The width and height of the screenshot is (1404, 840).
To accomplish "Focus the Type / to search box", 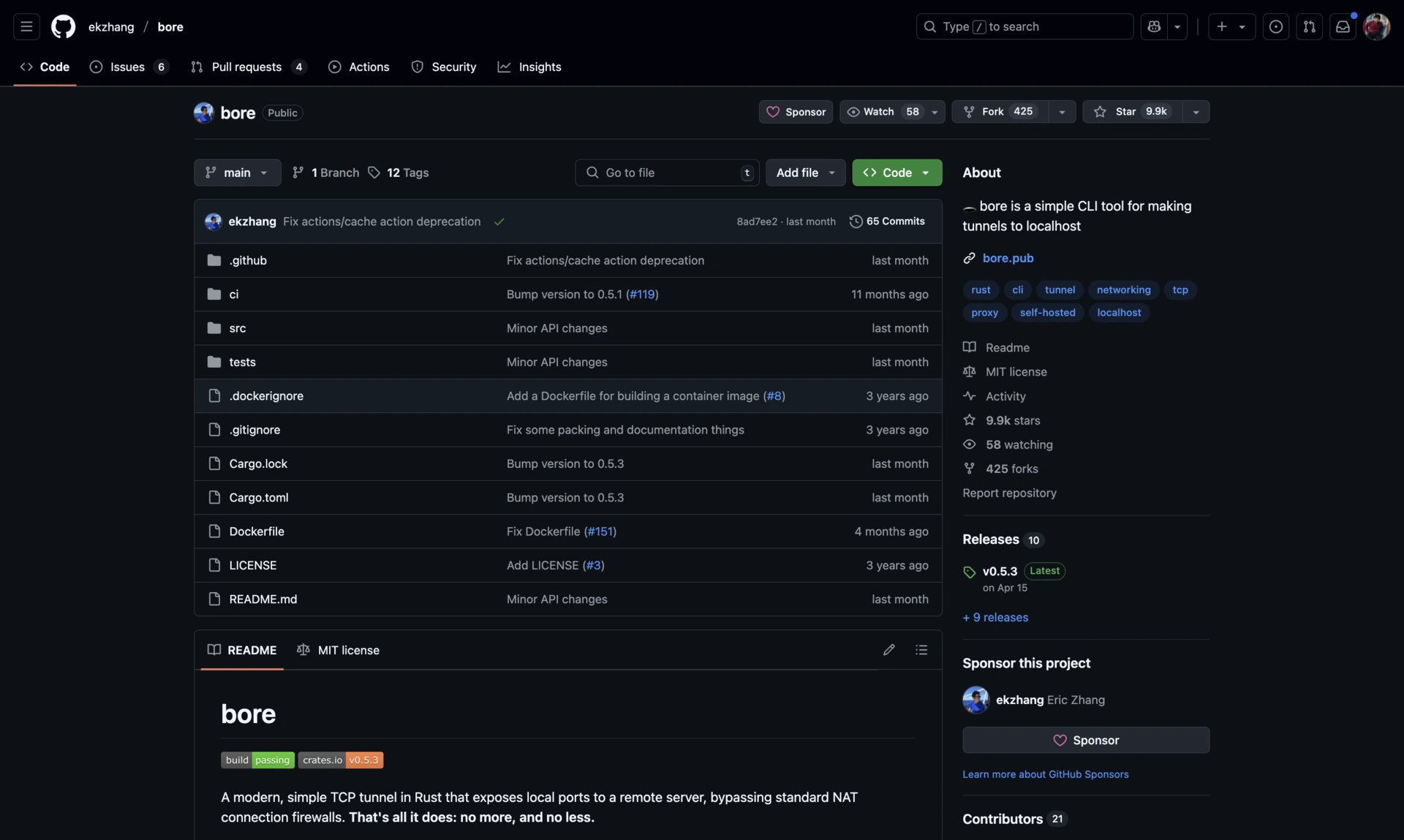I will click(x=1024, y=26).
